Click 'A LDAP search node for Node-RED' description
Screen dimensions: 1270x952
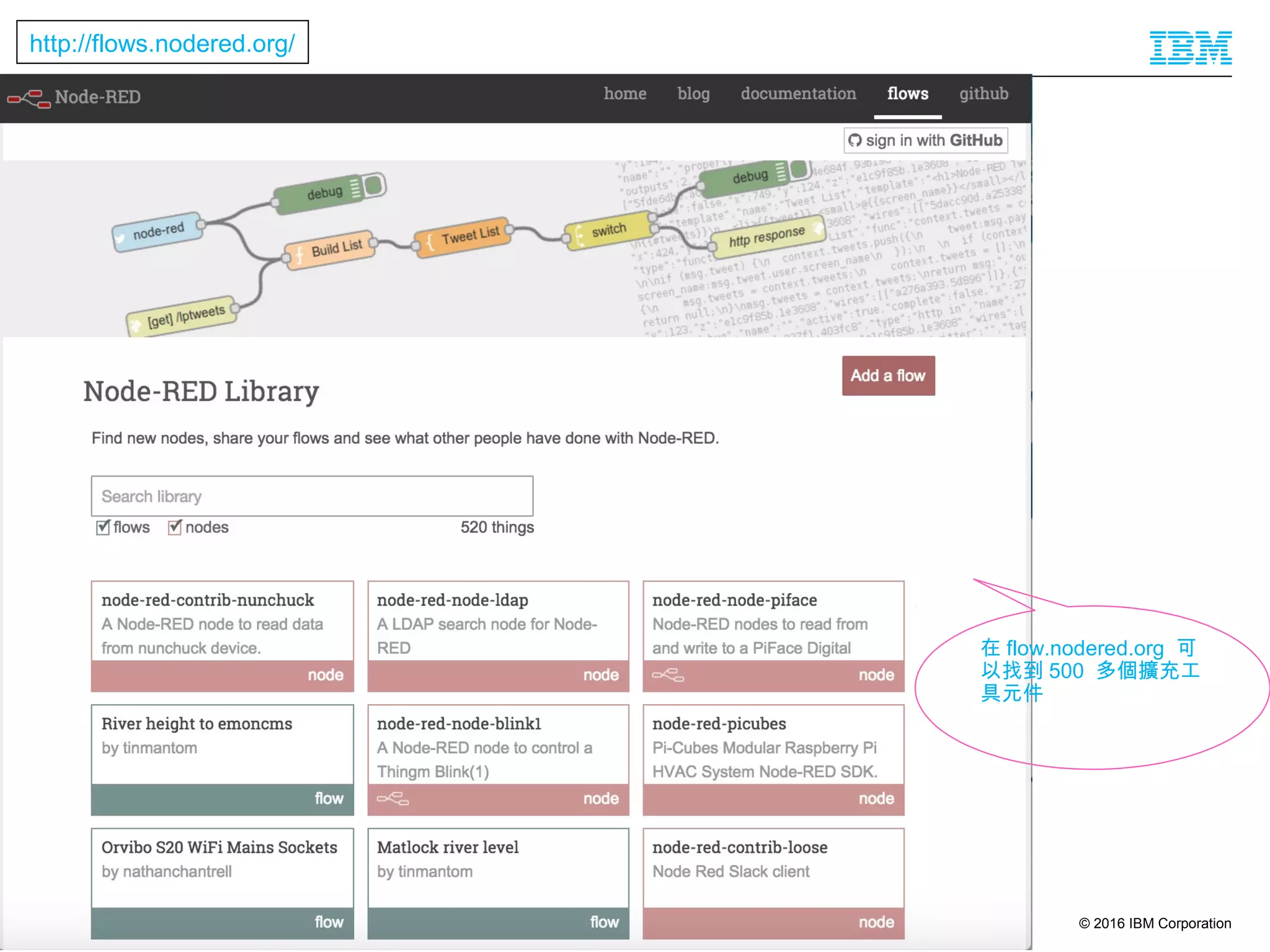coord(487,636)
